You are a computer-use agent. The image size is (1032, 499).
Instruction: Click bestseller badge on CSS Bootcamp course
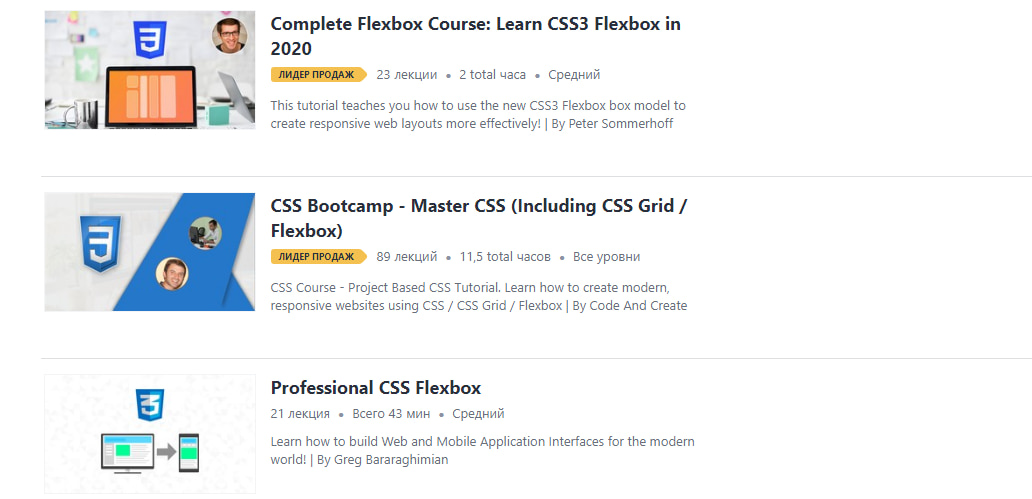point(319,257)
